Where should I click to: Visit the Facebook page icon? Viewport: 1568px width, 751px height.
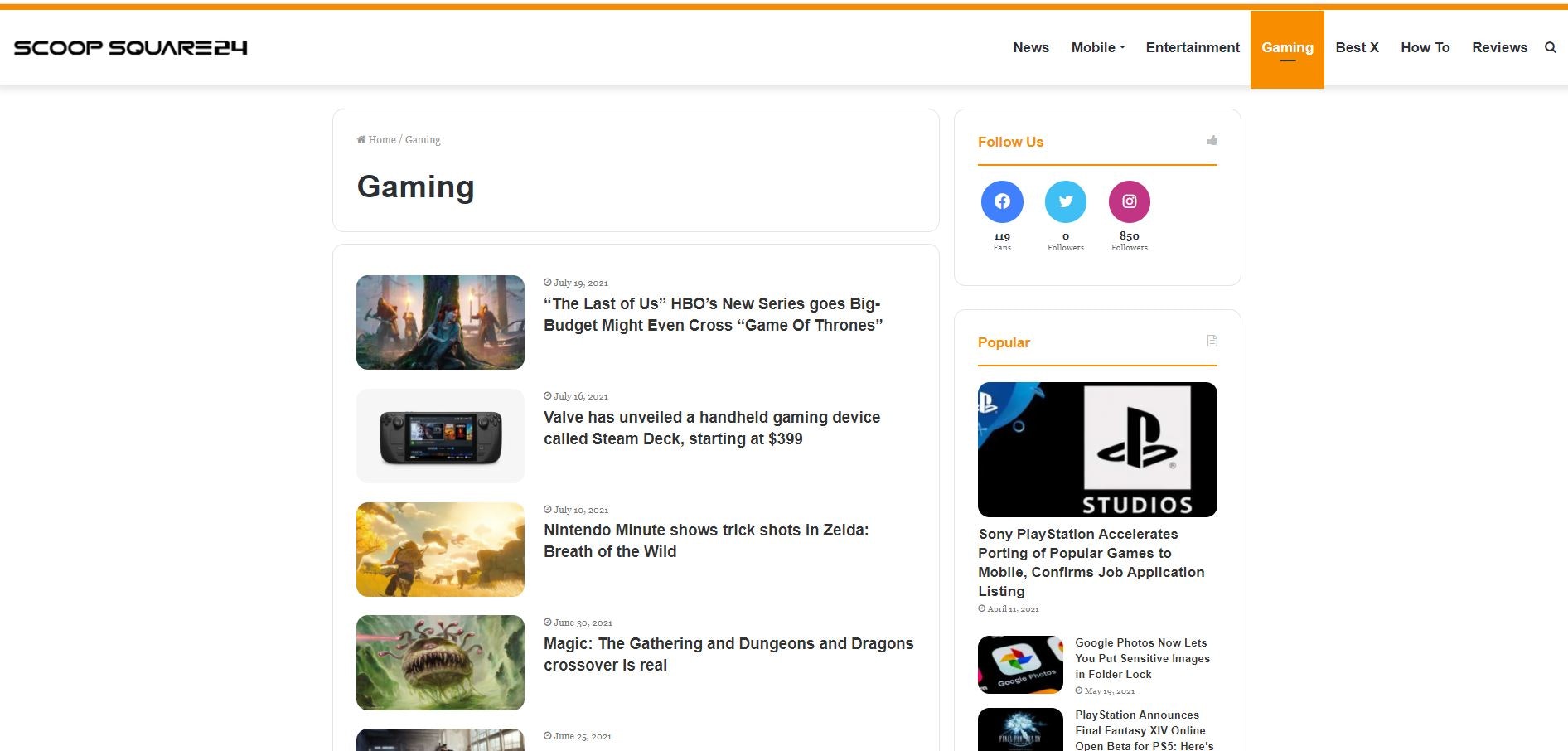[1002, 201]
